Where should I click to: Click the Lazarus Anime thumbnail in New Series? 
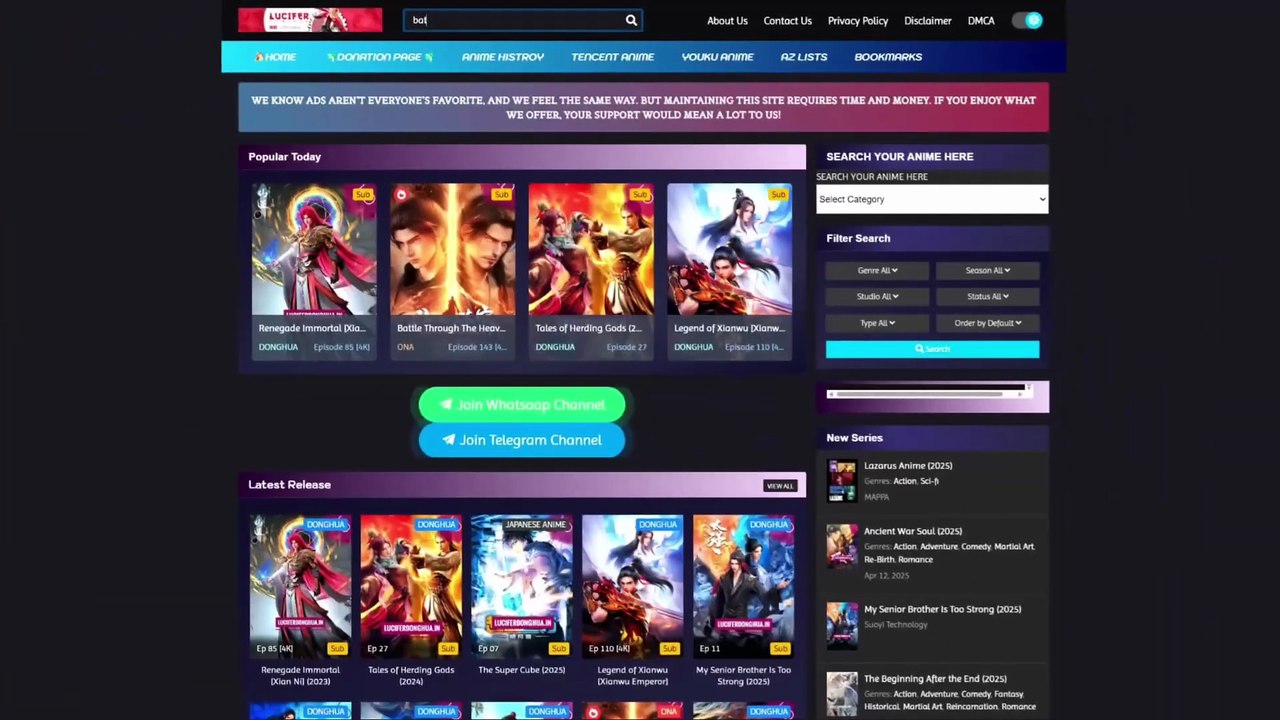842,480
